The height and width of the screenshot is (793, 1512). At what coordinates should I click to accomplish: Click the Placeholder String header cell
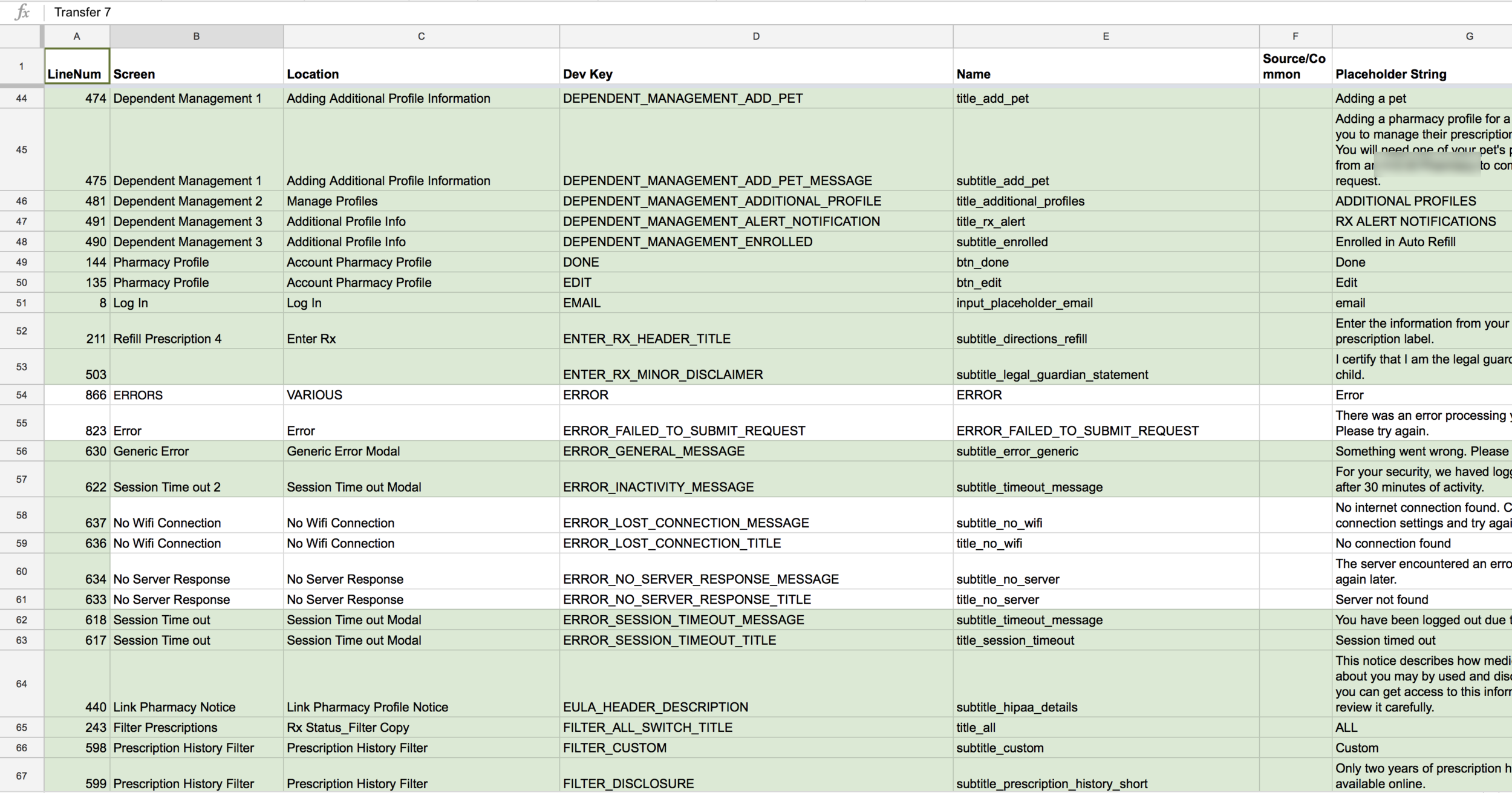point(1421,67)
